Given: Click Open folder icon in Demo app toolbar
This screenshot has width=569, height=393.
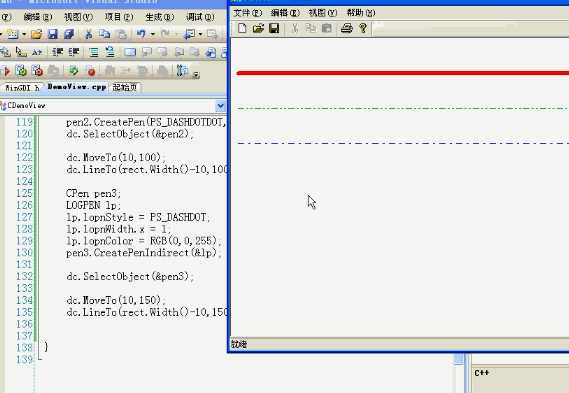Looking at the screenshot, I should (258, 28).
